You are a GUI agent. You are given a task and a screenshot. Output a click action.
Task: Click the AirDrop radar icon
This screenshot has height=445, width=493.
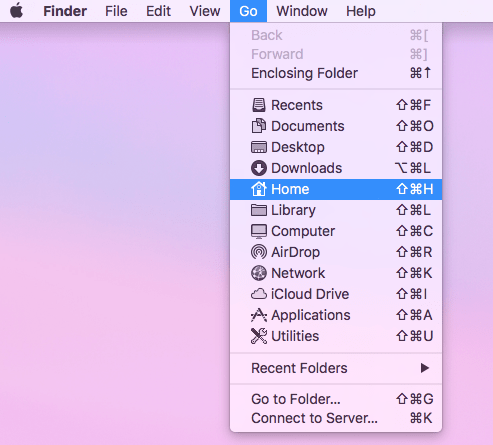pyautogui.click(x=259, y=252)
